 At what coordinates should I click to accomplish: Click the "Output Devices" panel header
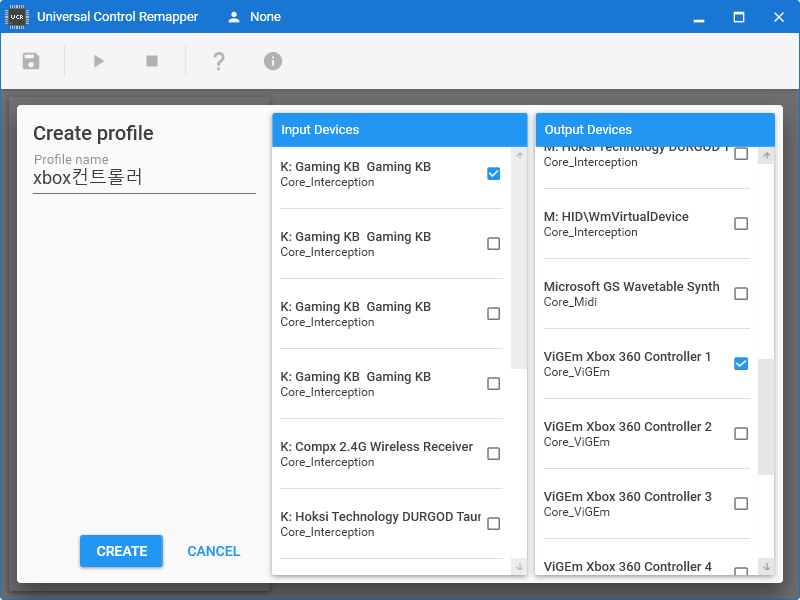coord(655,130)
